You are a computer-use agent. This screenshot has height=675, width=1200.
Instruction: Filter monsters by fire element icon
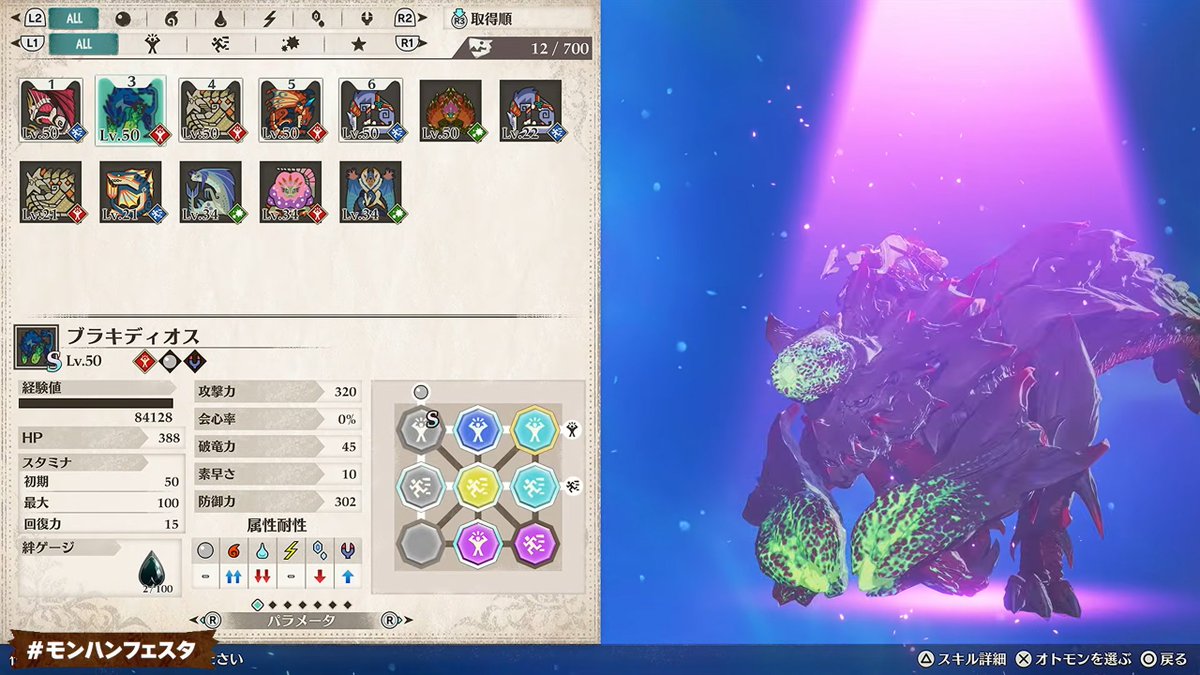point(173,19)
